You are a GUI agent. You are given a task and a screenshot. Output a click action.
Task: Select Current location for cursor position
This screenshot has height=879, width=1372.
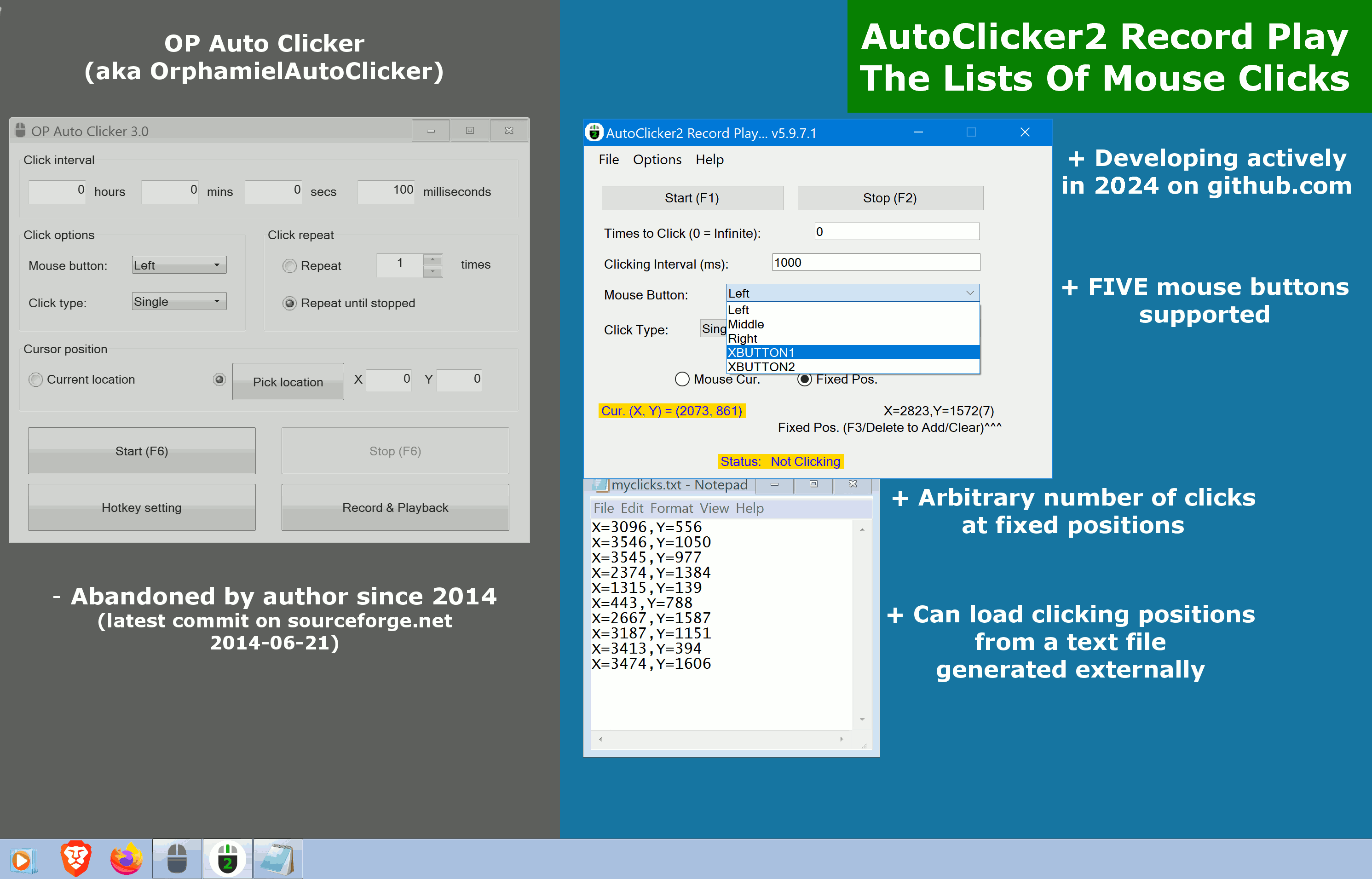[x=35, y=379]
